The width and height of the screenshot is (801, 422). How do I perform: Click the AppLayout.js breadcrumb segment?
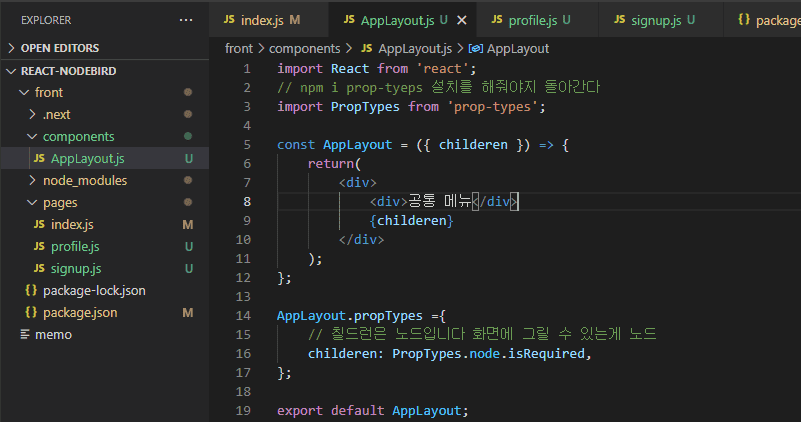(415, 49)
